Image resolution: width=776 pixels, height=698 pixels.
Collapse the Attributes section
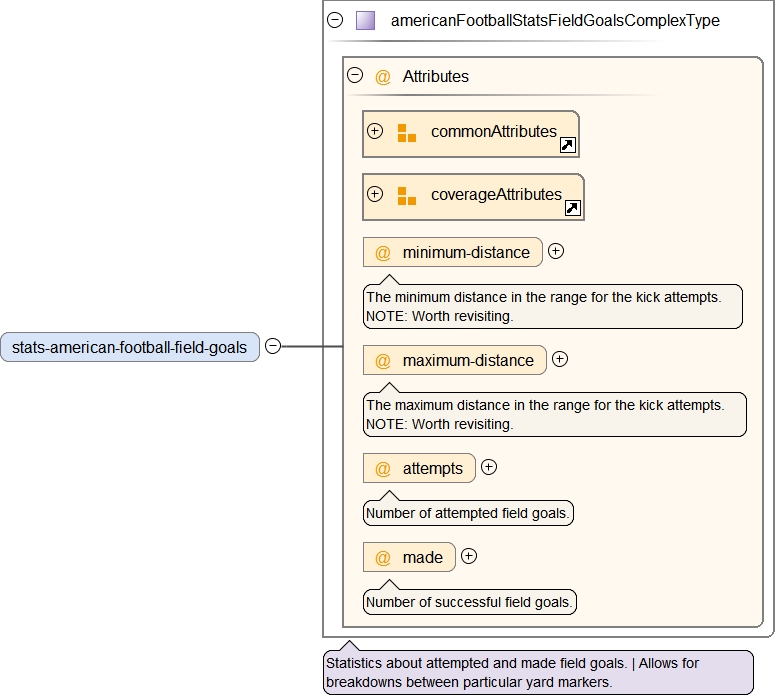(354, 75)
